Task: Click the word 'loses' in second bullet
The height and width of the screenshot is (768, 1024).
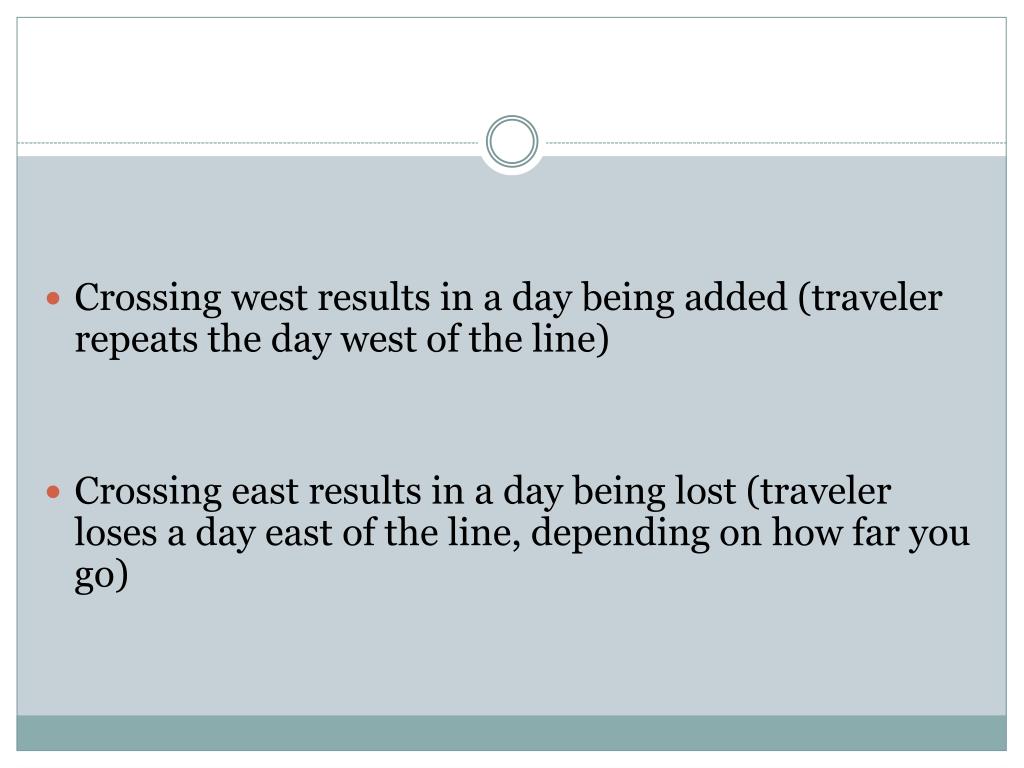Action: (116, 533)
